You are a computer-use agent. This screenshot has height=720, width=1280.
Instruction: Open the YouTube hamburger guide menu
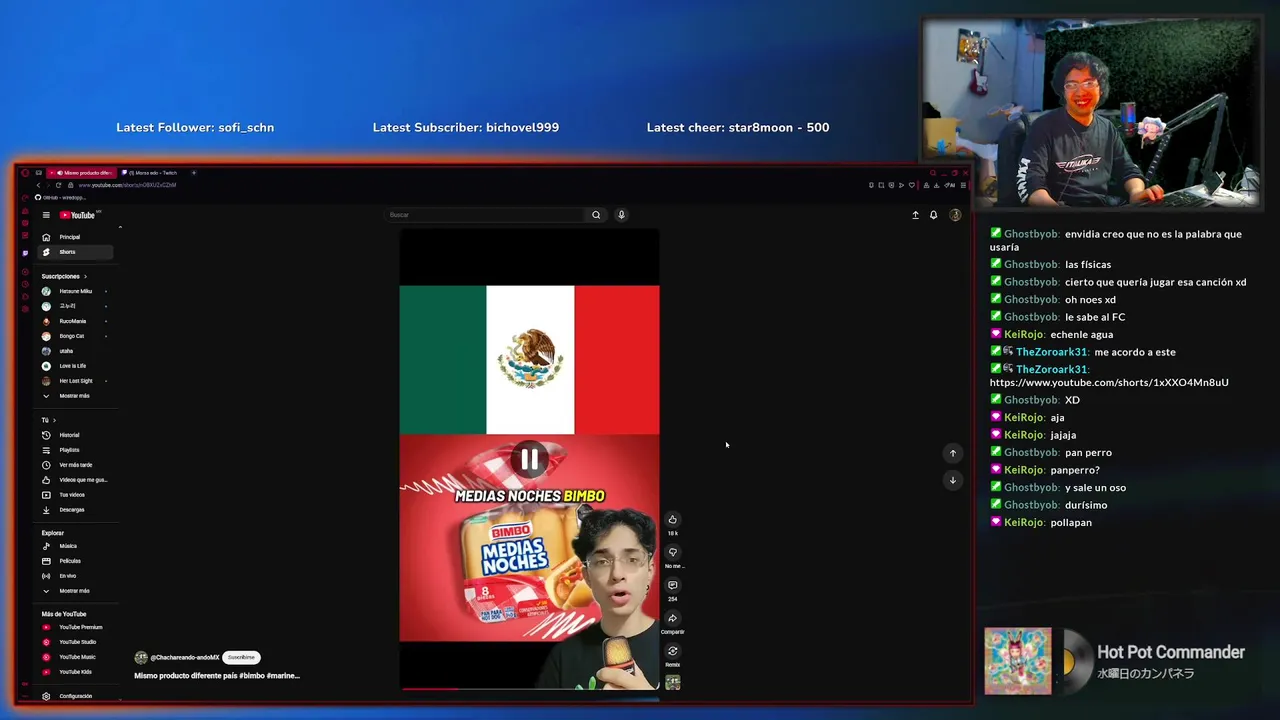coord(46,215)
